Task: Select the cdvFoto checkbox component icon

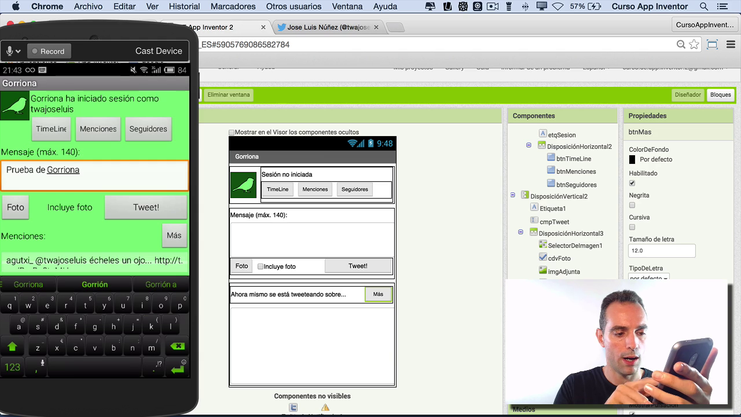Action: pyautogui.click(x=543, y=257)
